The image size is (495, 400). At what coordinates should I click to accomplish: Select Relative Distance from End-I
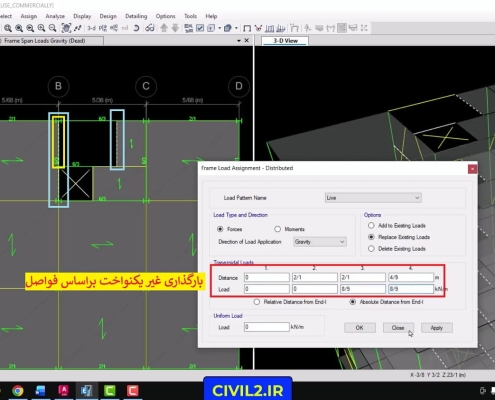click(257, 302)
